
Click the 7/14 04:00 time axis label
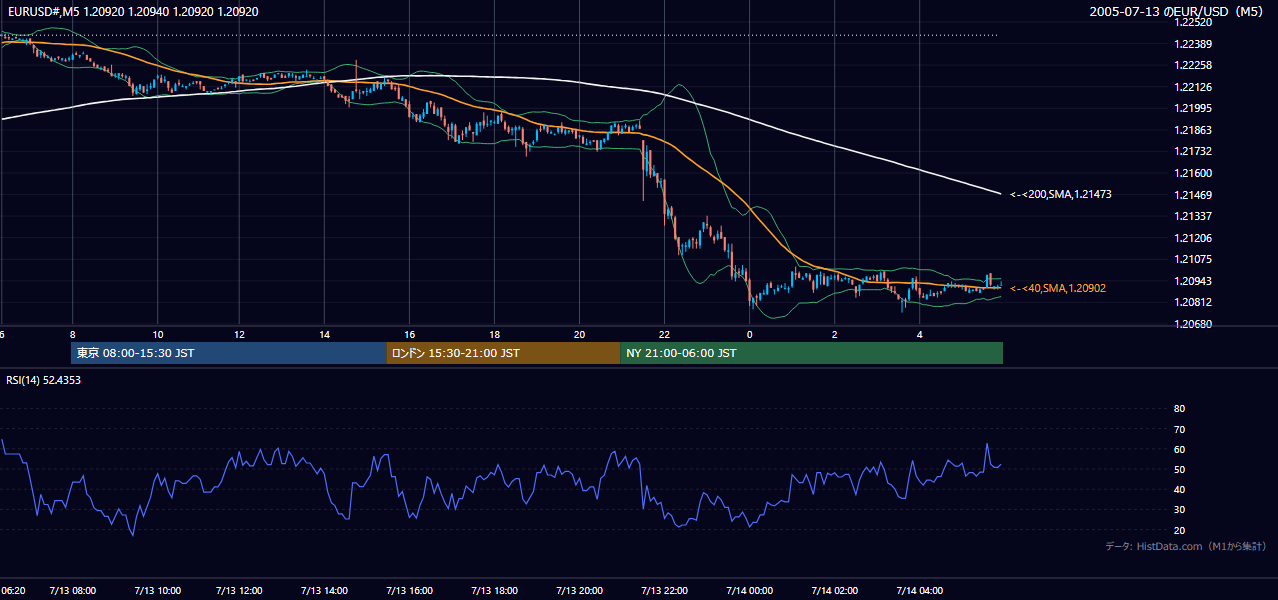919,591
